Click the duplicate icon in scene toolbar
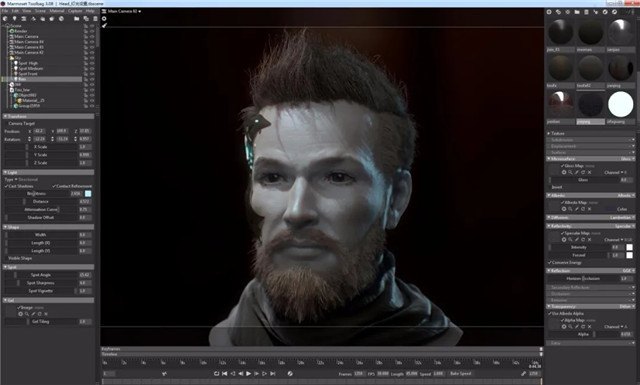Screen dimensions: 640x385 86,18
